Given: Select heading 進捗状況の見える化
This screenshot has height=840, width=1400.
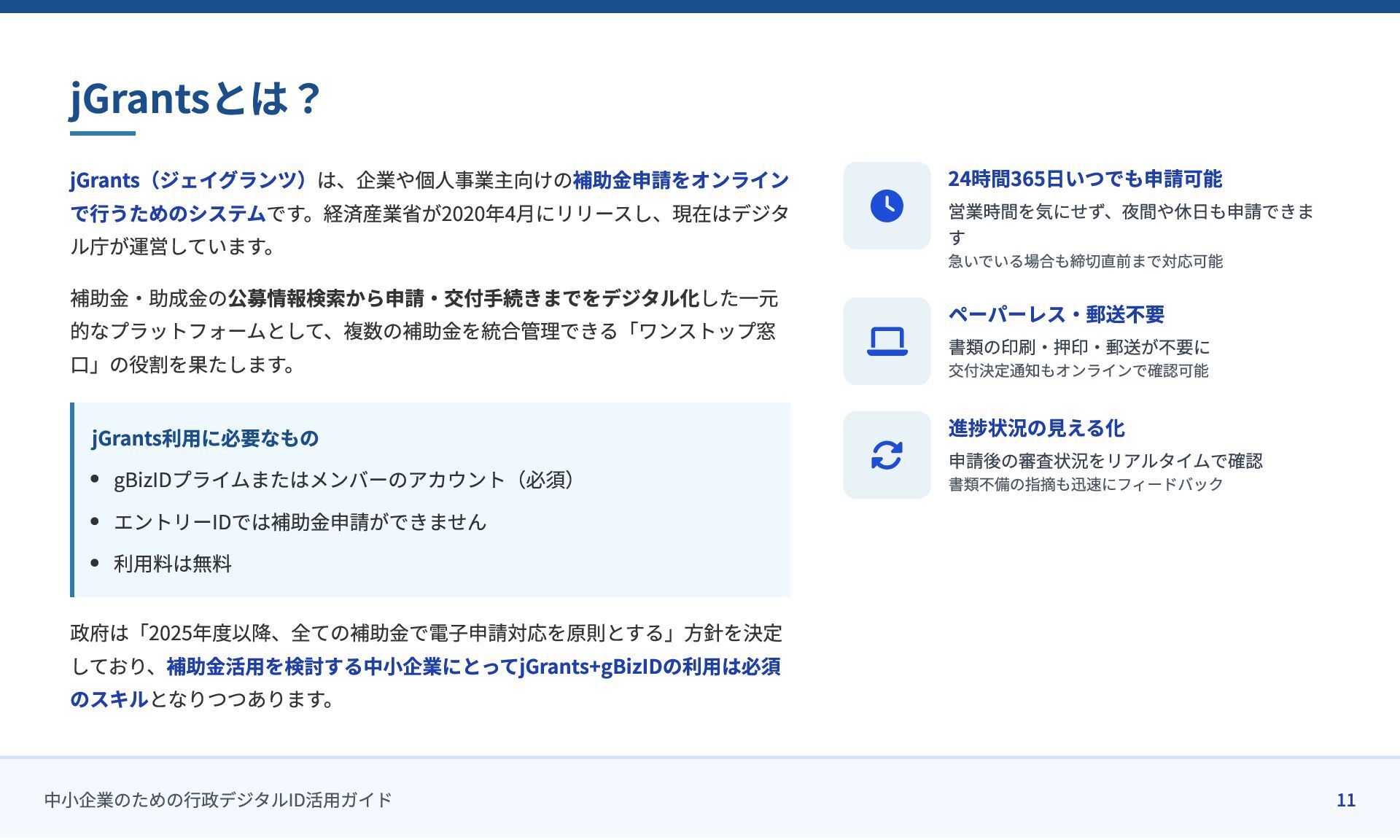Looking at the screenshot, I should pos(1036,428).
